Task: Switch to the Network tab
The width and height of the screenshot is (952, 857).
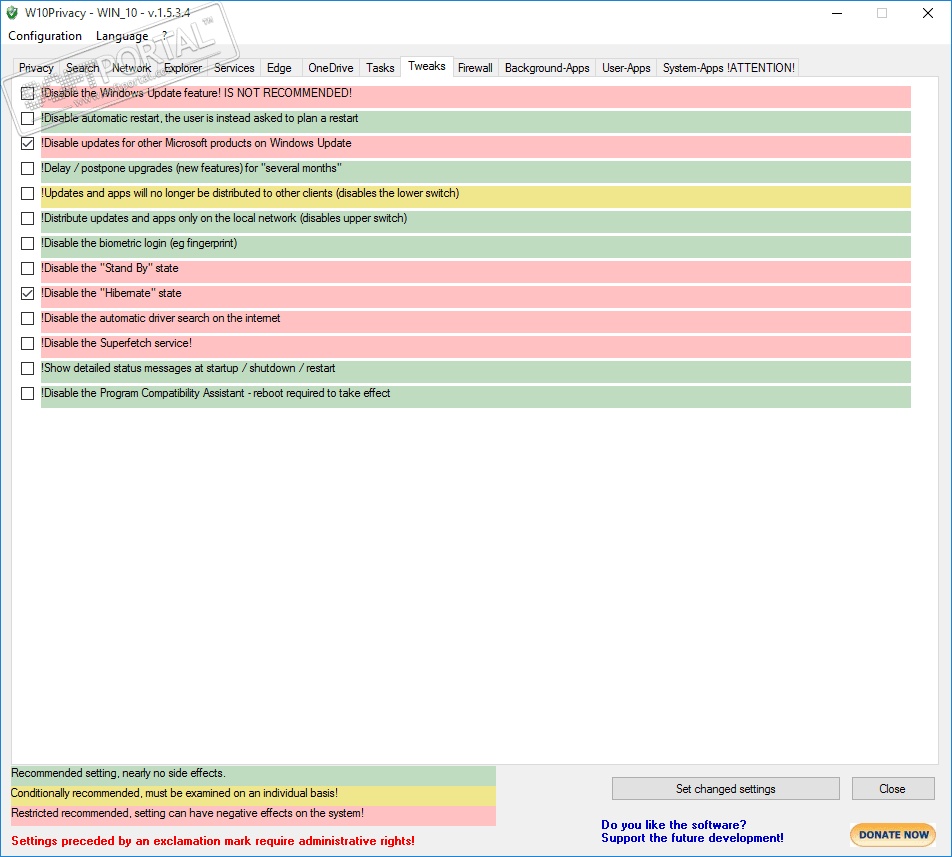Action: [x=131, y=68]
